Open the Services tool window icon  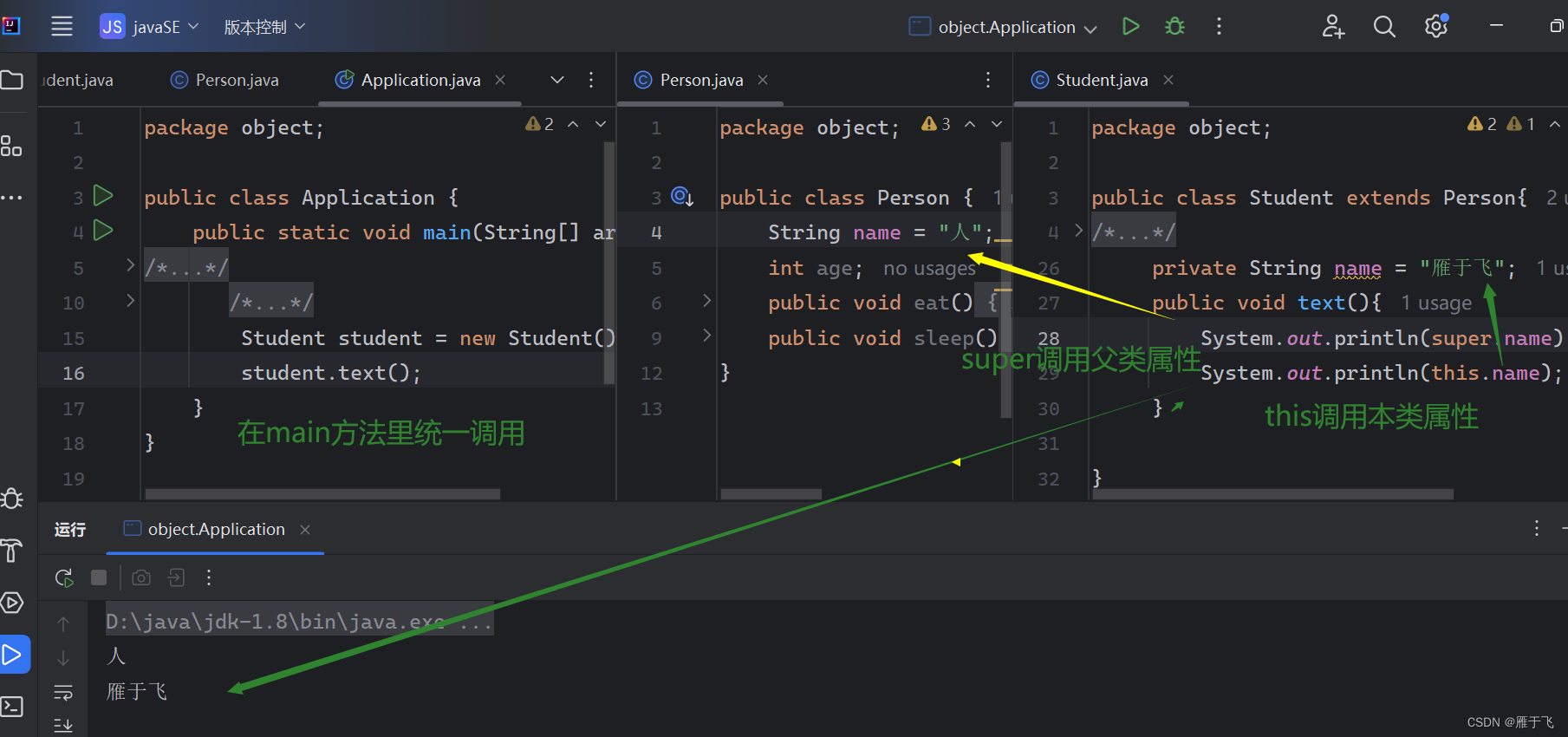(12, 603)
